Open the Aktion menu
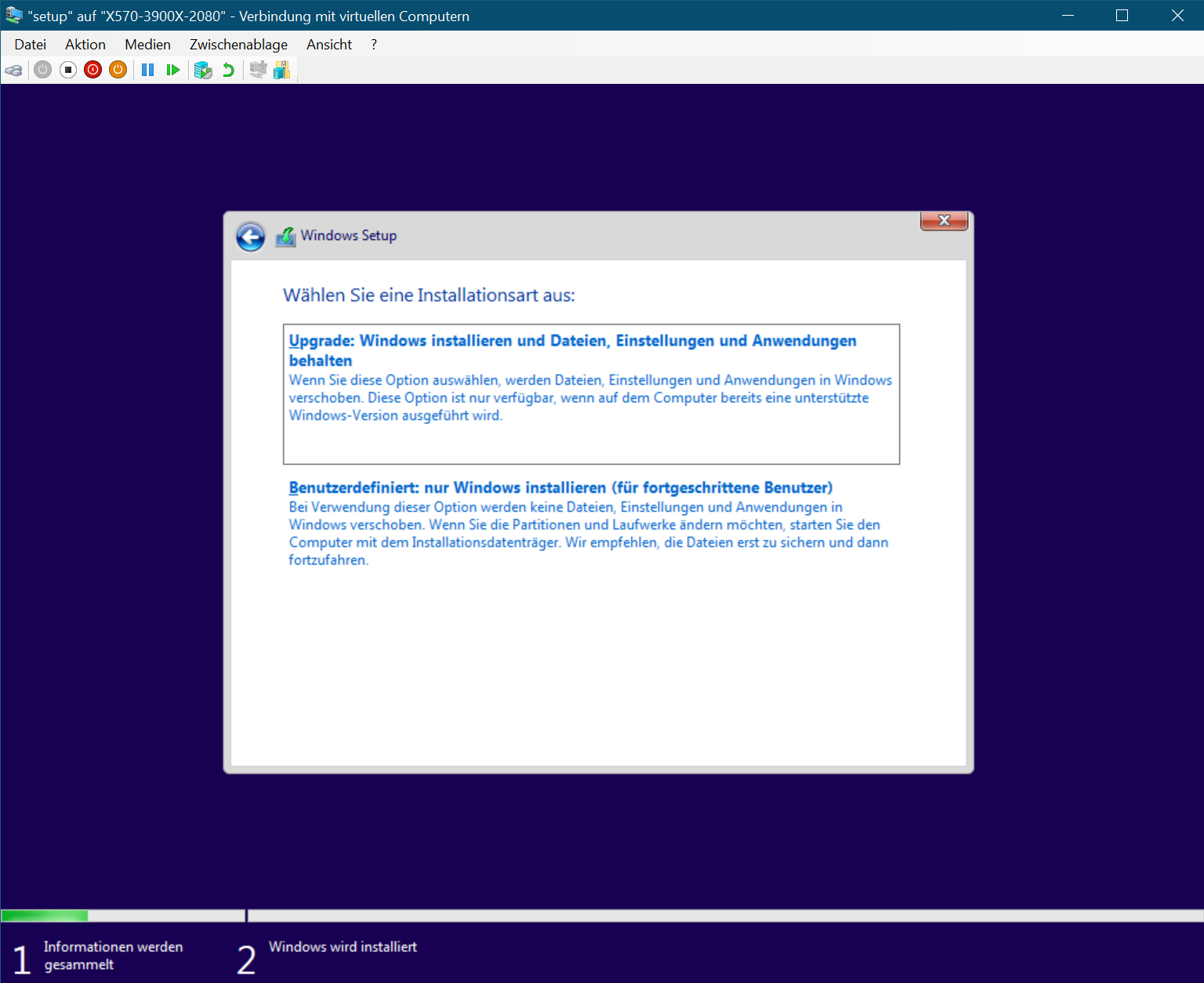This screenshot has width=1204, height=983. pyautogui.click(x=85, y=45)
